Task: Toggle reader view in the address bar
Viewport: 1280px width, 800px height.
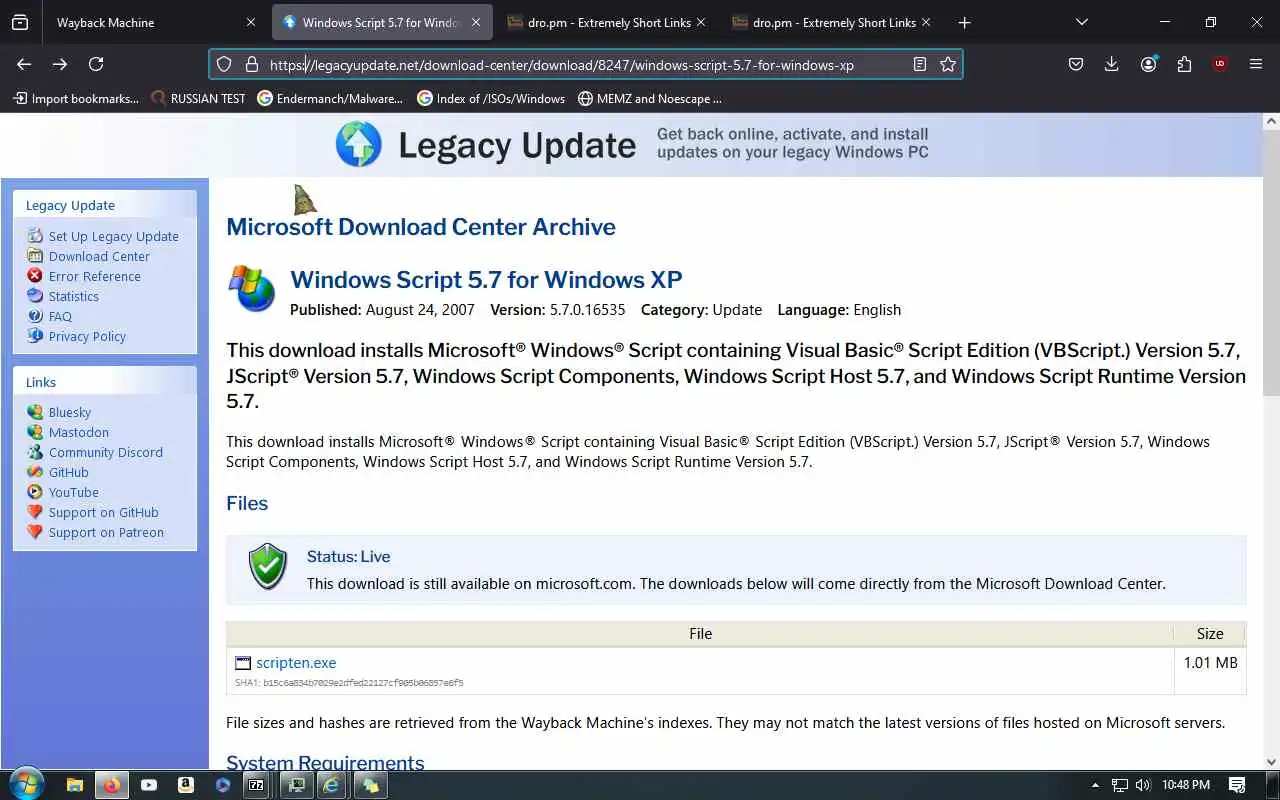Action: click(x=920, y=64)
